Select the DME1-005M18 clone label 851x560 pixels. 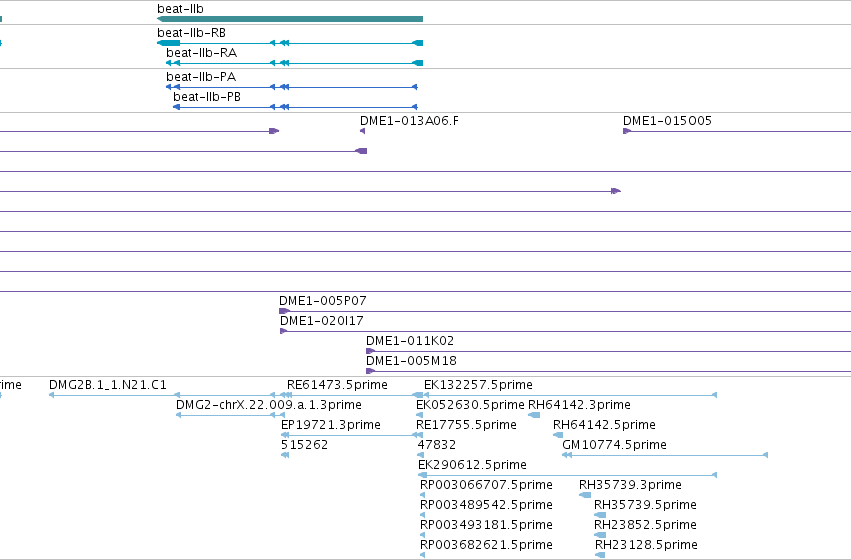[x=411, y=361]
